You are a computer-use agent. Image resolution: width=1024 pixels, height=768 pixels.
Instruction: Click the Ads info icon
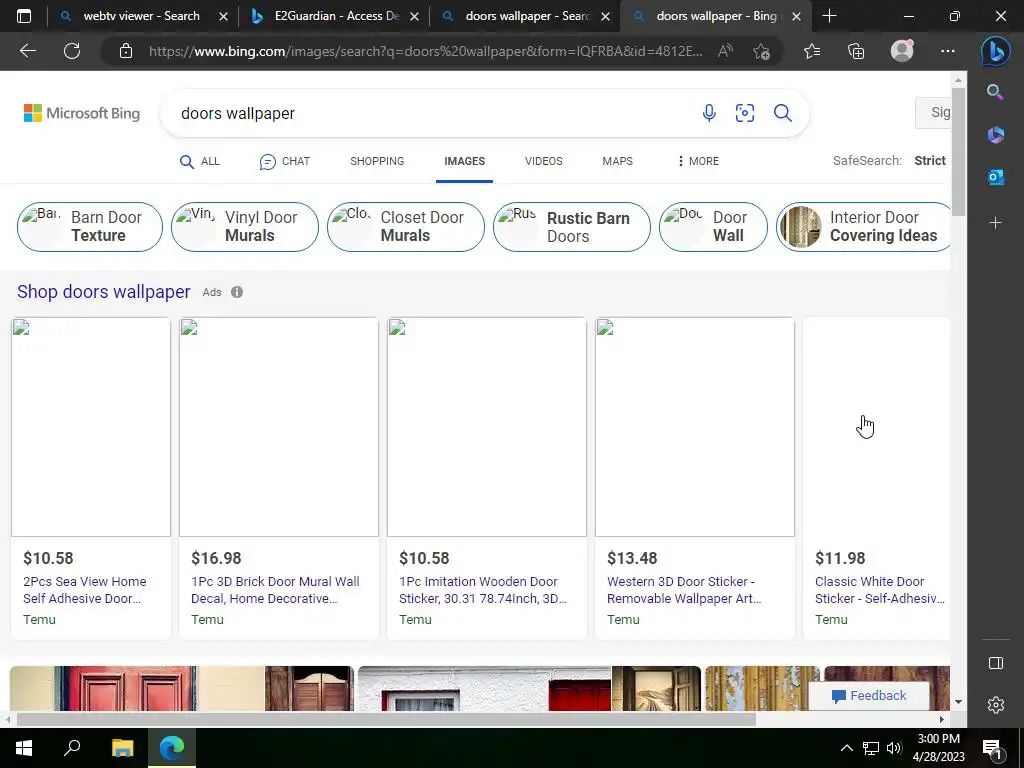coord(236,292)
